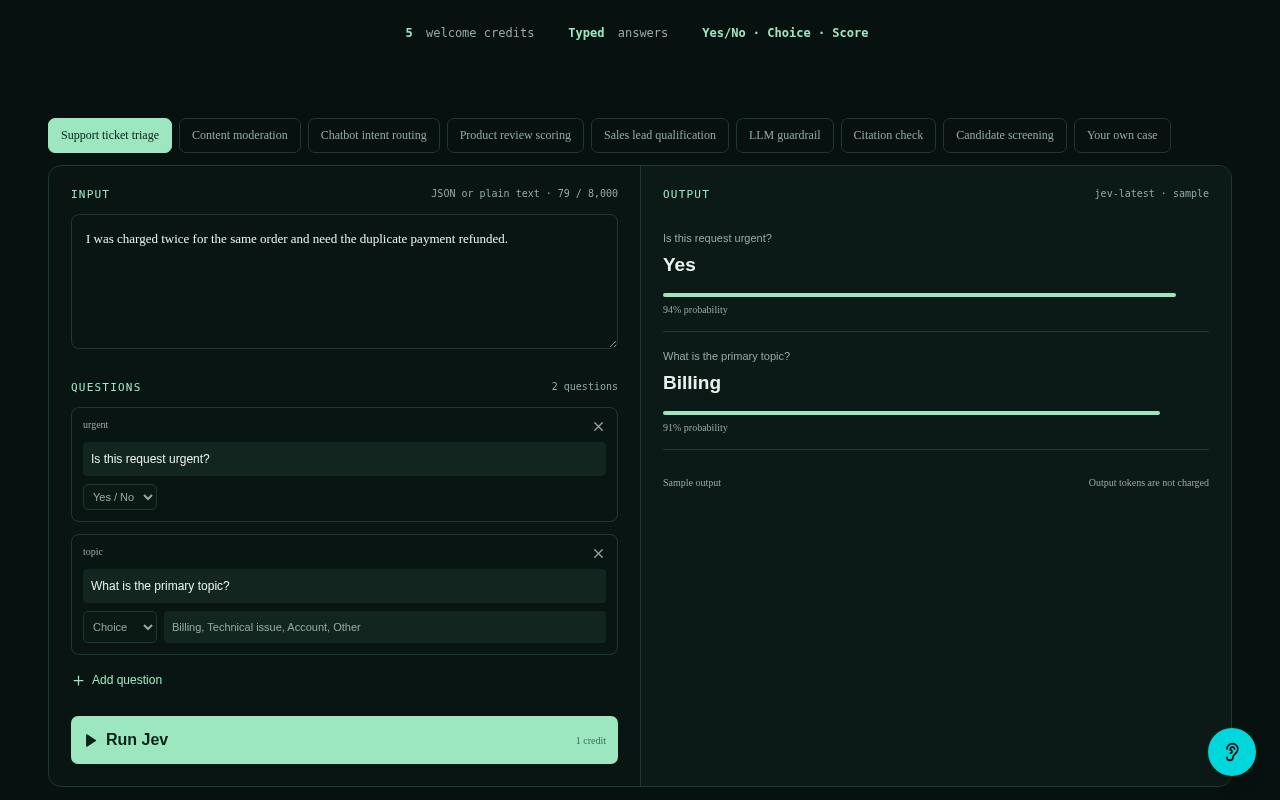Open the Your own case tab

[x=1122, y=135]
